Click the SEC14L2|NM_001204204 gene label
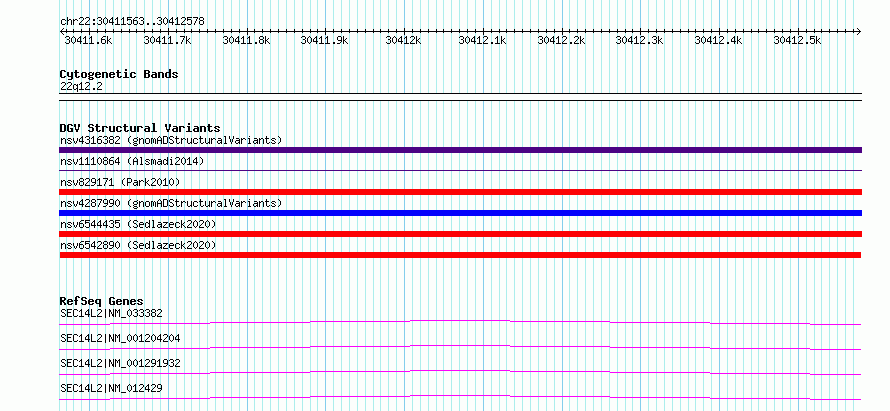Screen dimensions: 890x411 pos(120,338)
